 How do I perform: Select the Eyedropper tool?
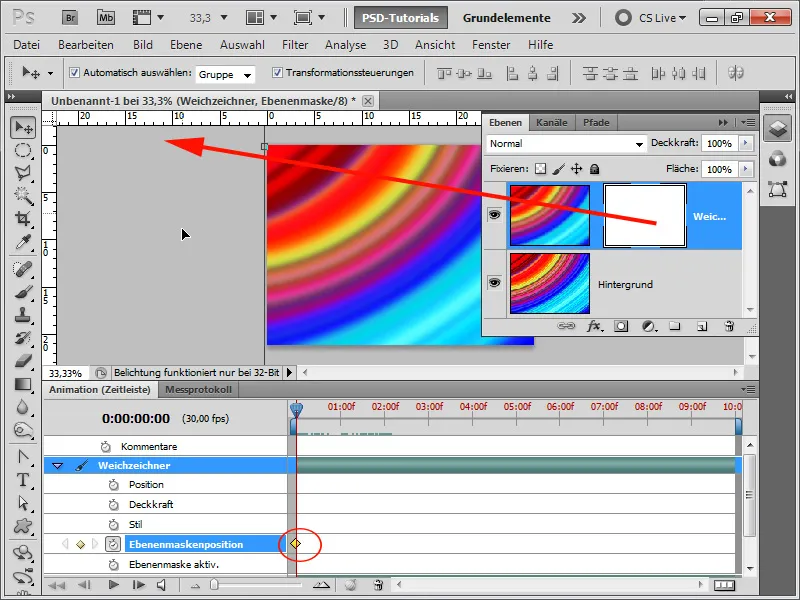(x=23, y=242)
